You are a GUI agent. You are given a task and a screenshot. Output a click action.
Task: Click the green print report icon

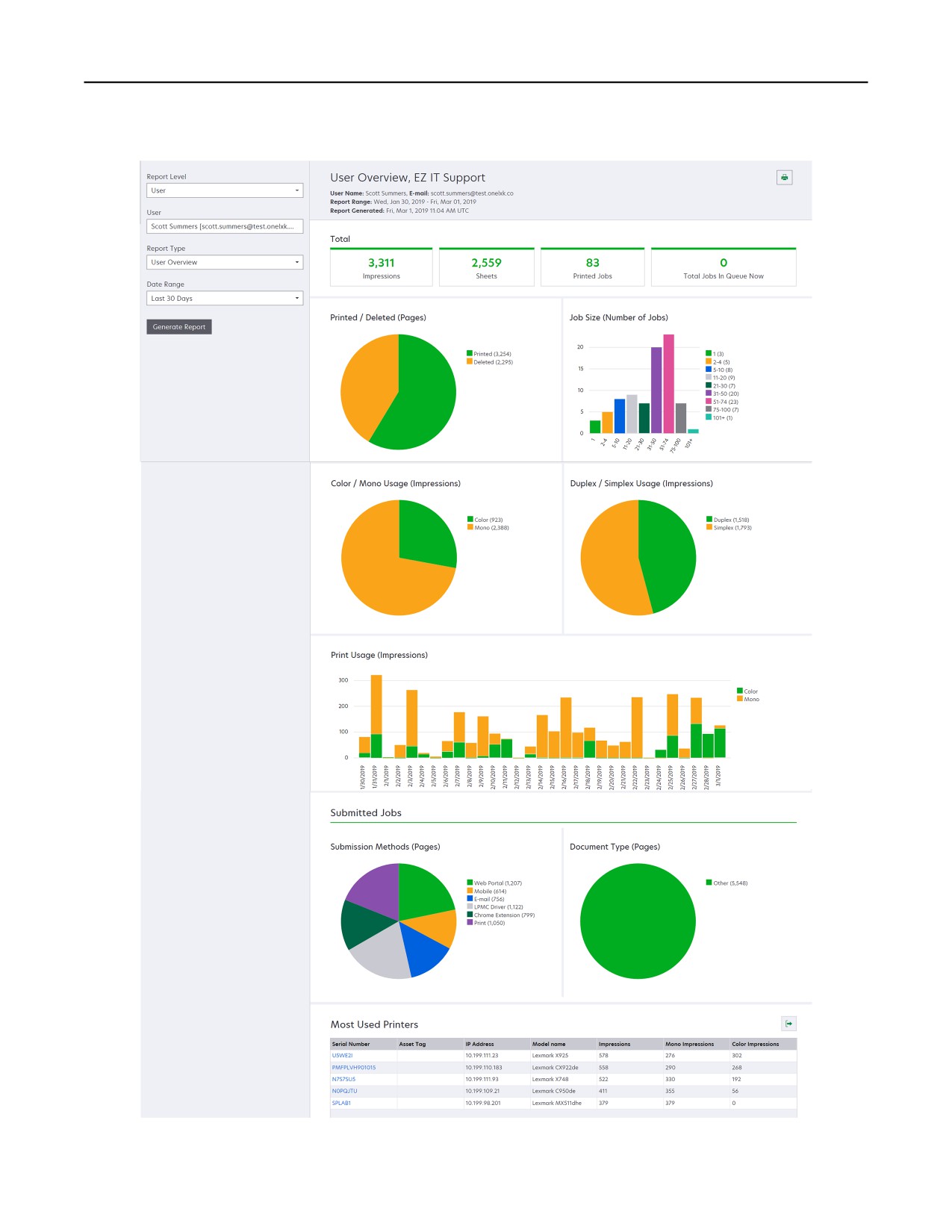pyautogui.click(x=784, y=178)
